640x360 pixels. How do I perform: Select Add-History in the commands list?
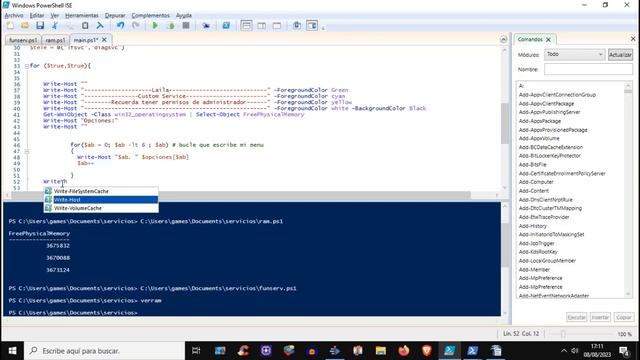point(533,226)
